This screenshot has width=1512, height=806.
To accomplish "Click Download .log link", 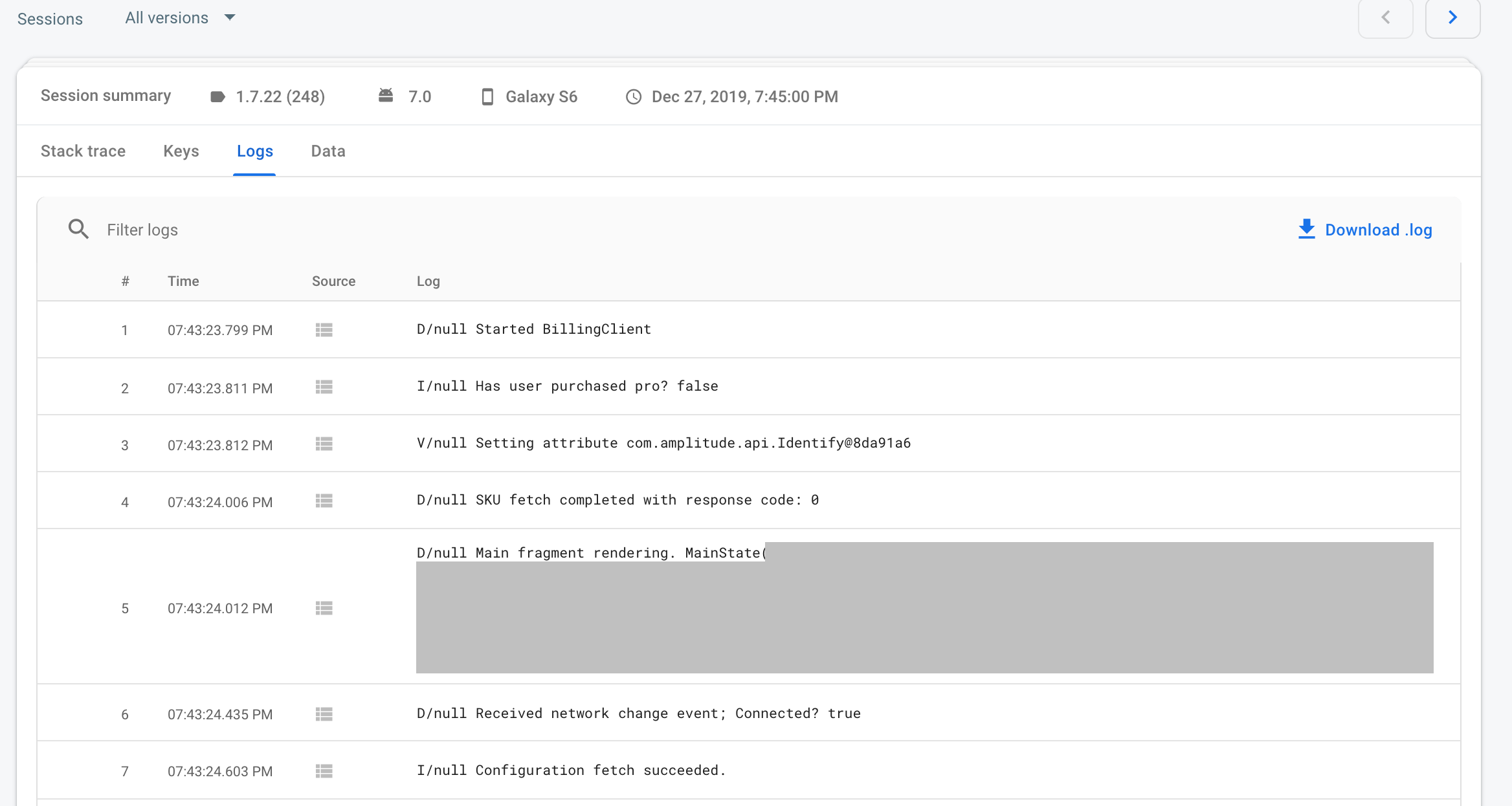I will (1378, 230).
